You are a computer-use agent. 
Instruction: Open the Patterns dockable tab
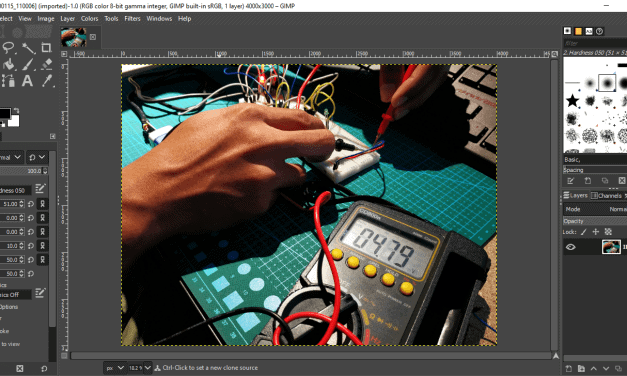pos(578,31)
